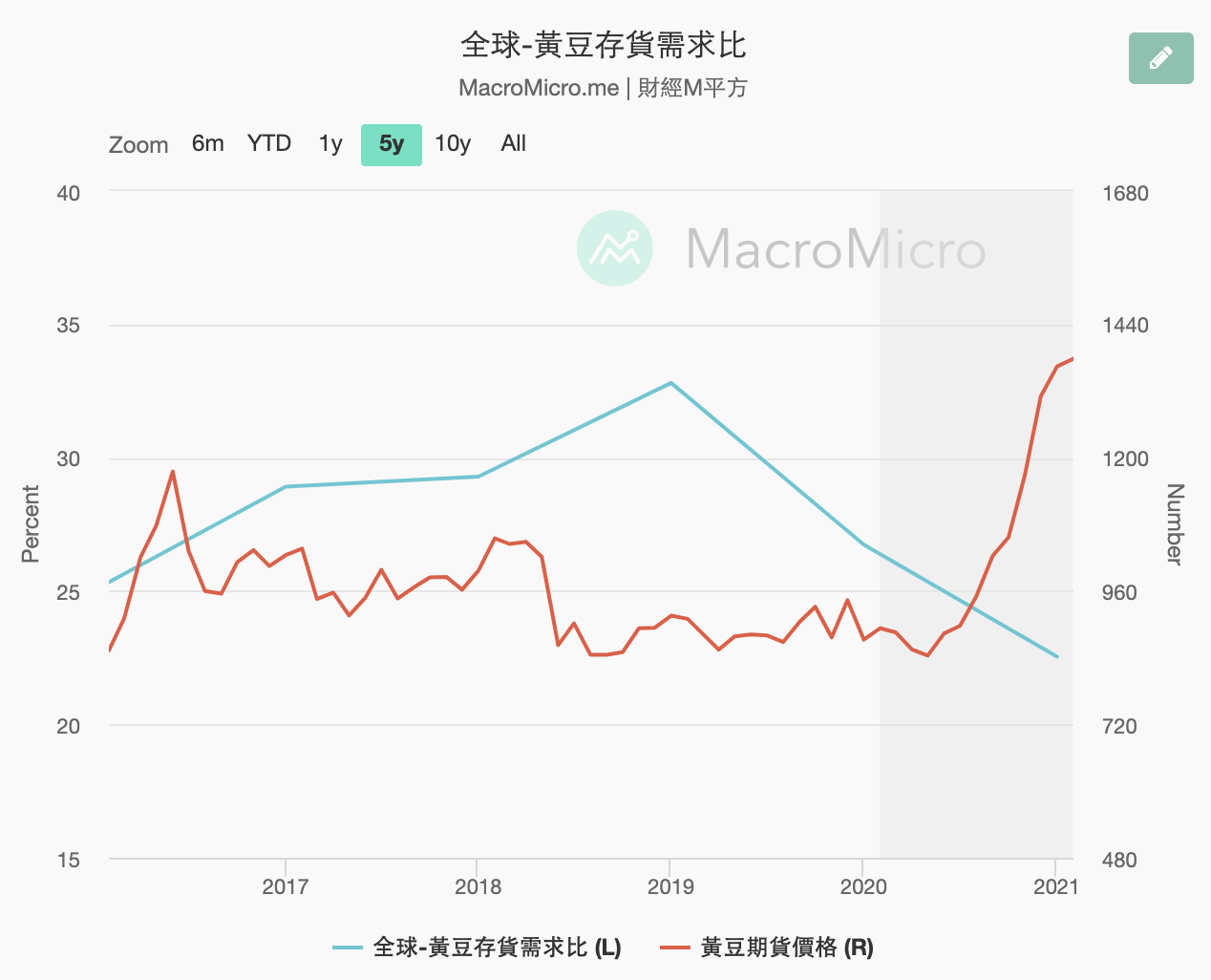Set zoom range to 10y
This screenshot has height=980, width=1211.
(453, 144)
